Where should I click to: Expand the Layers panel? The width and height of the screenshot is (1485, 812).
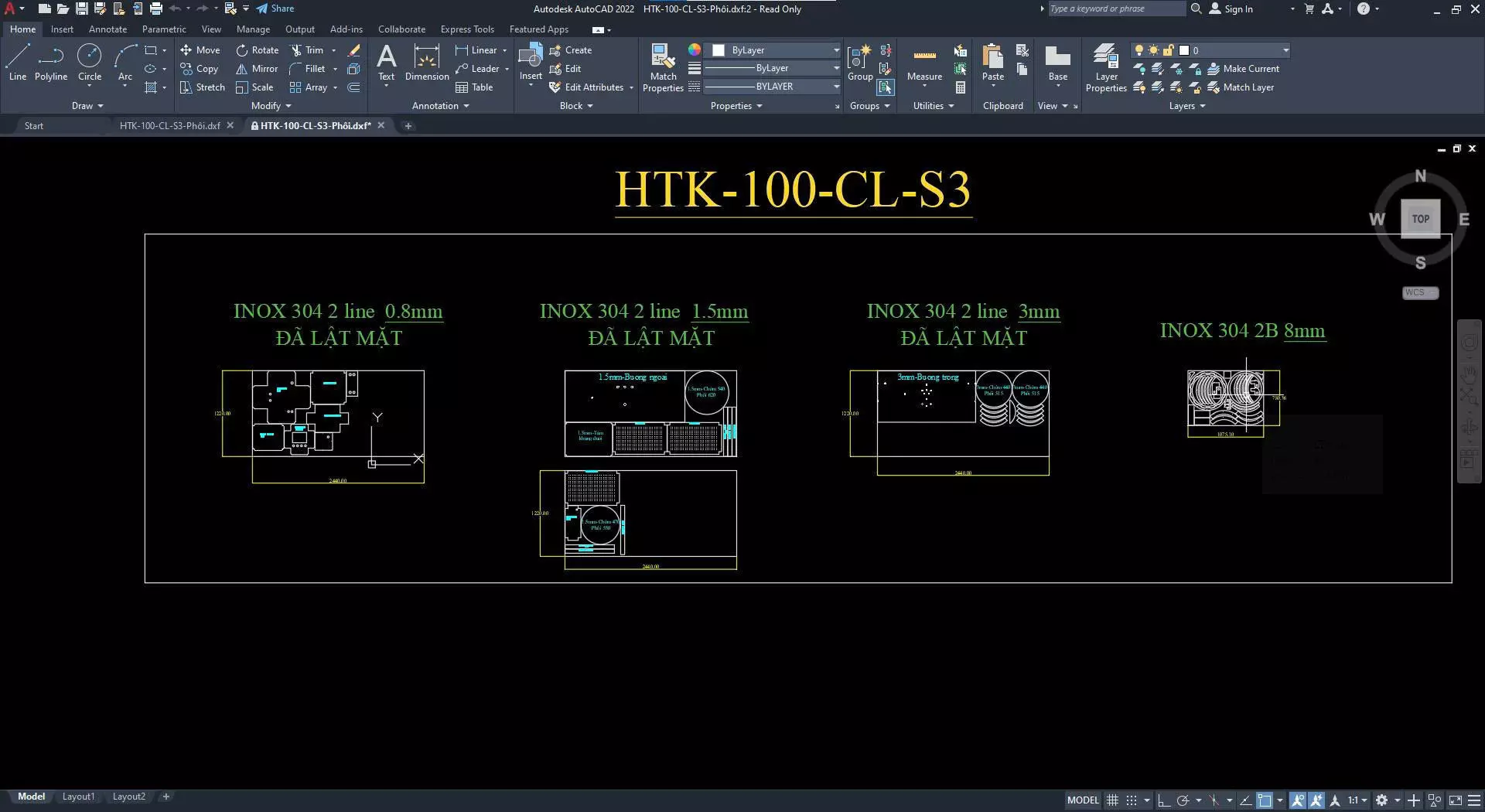(x=1187, y=106)
